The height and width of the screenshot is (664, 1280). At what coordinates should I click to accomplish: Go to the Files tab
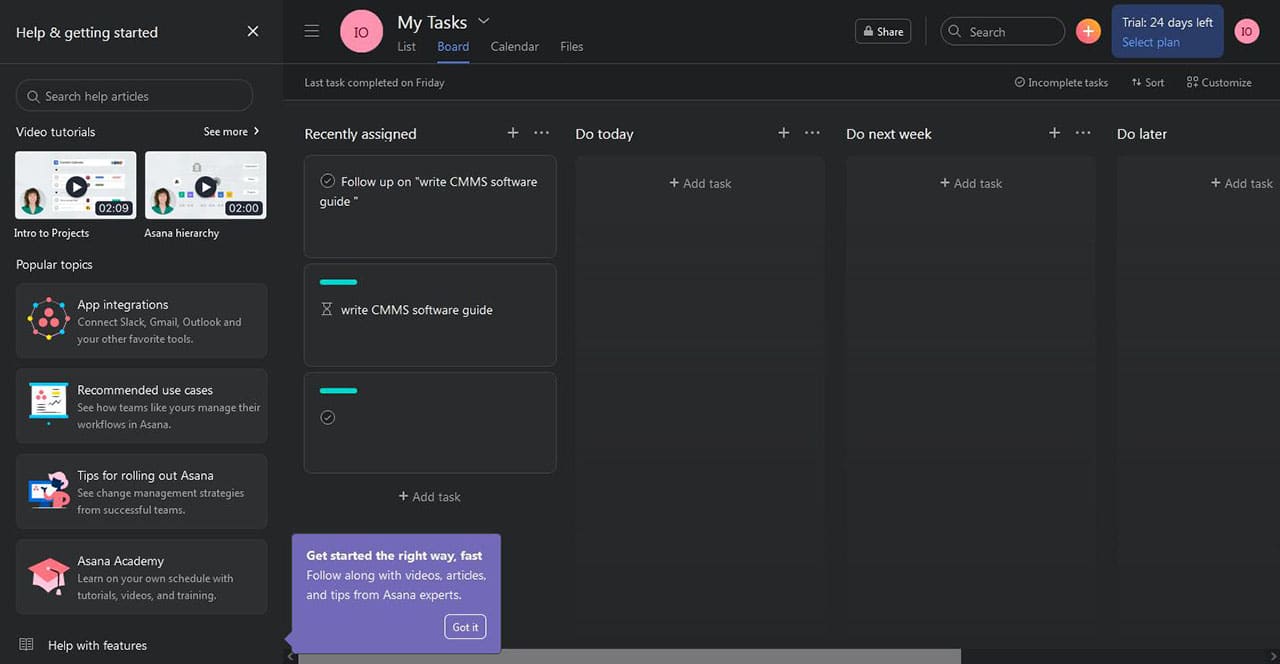[572, 46]
